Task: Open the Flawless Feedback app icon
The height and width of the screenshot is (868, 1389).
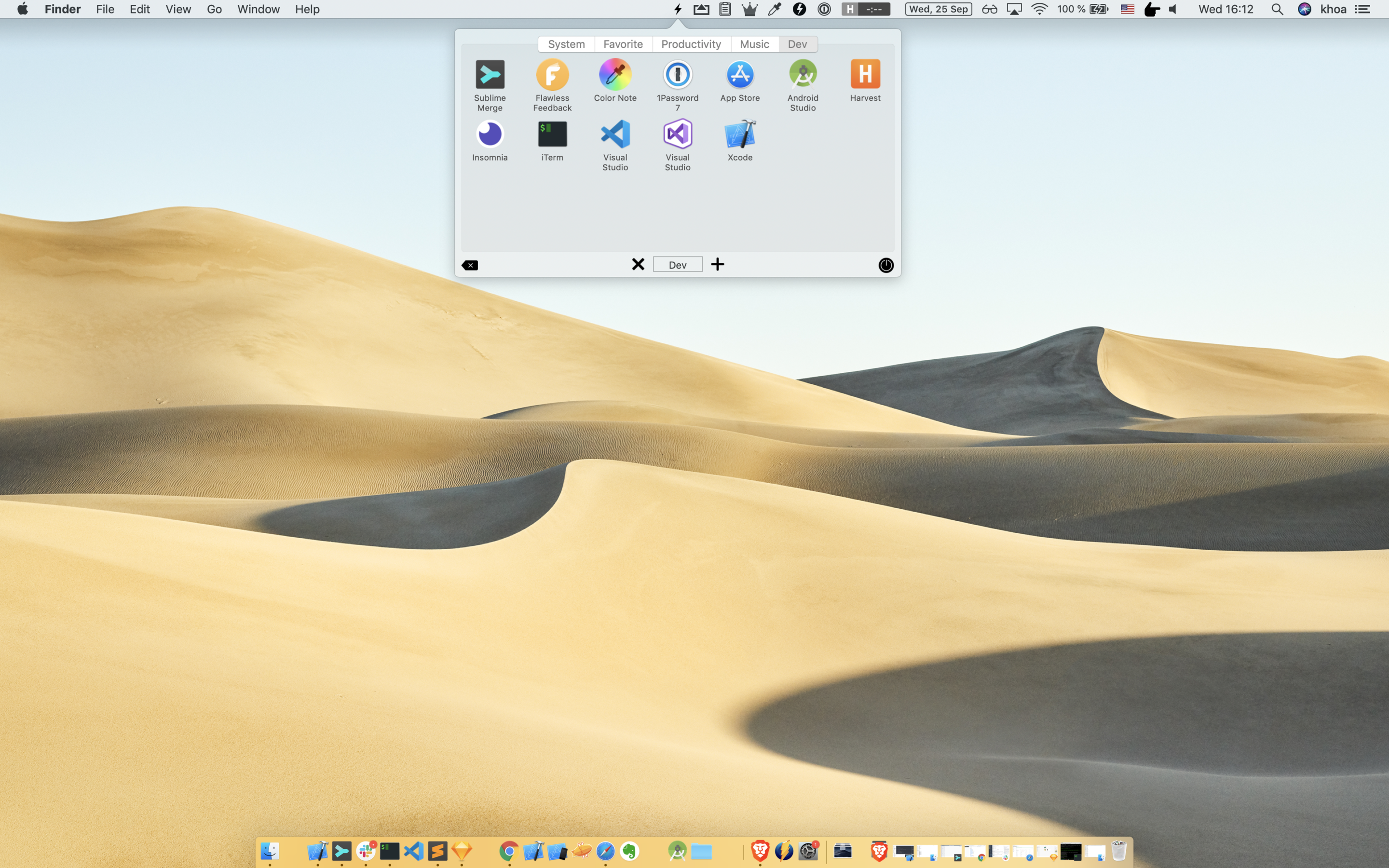Action: tap(552, 75)
